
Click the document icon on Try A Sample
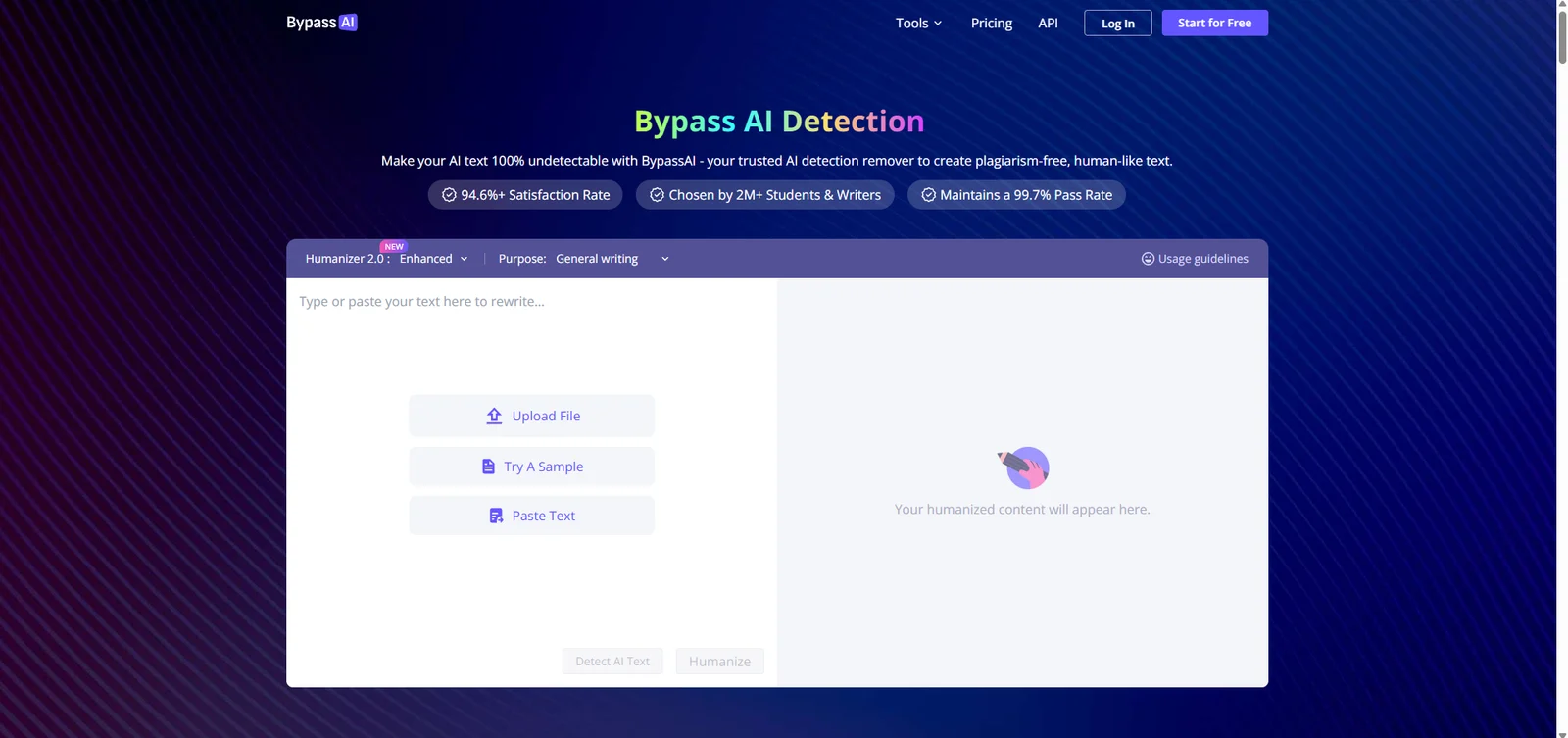coord(488,467)
